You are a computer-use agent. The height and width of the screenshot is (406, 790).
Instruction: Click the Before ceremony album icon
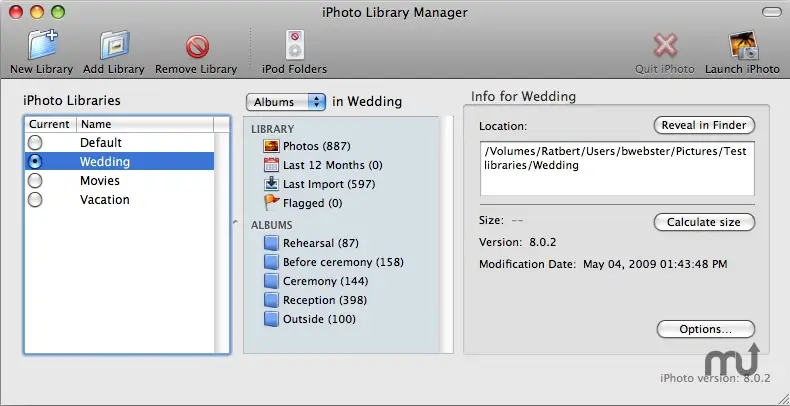click(271, 262)
